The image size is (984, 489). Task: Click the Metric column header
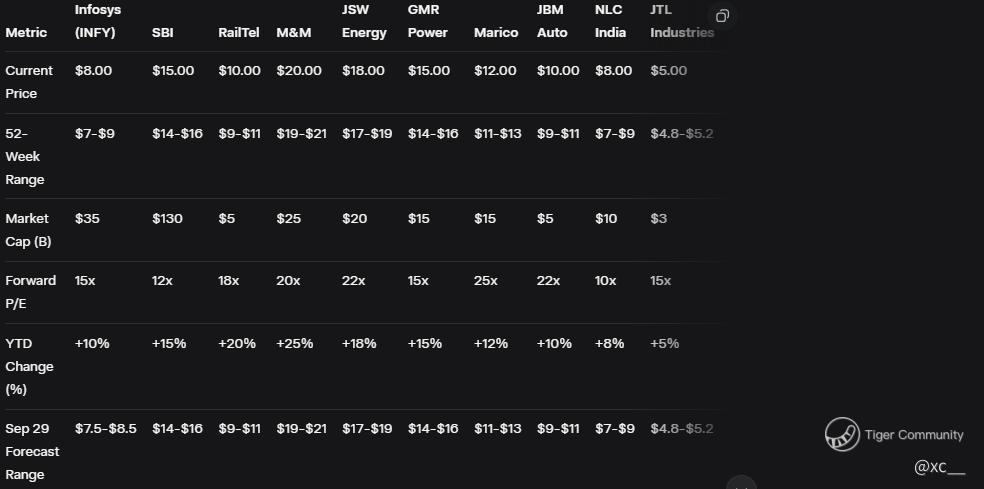[26, 33]
